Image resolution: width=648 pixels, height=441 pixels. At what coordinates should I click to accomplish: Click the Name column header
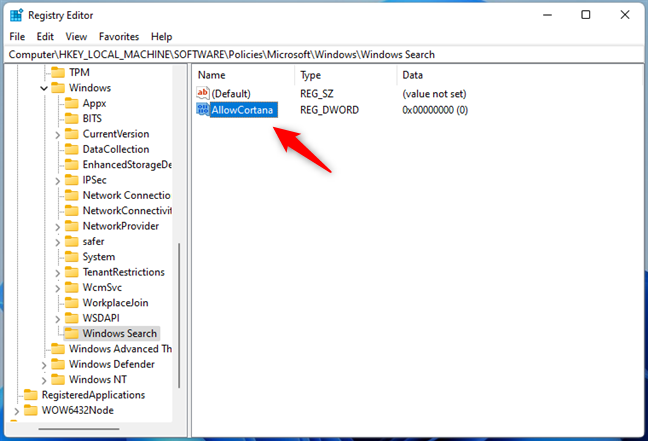[x=244, y=75]
